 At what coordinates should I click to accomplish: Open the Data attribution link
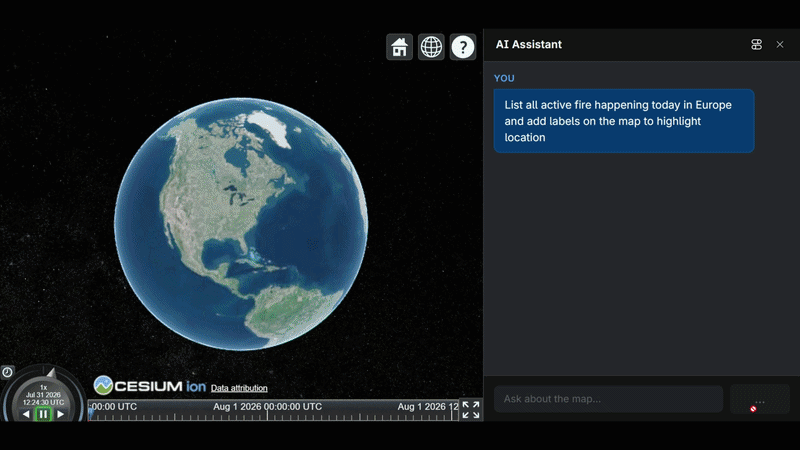[x=239, y=388]
